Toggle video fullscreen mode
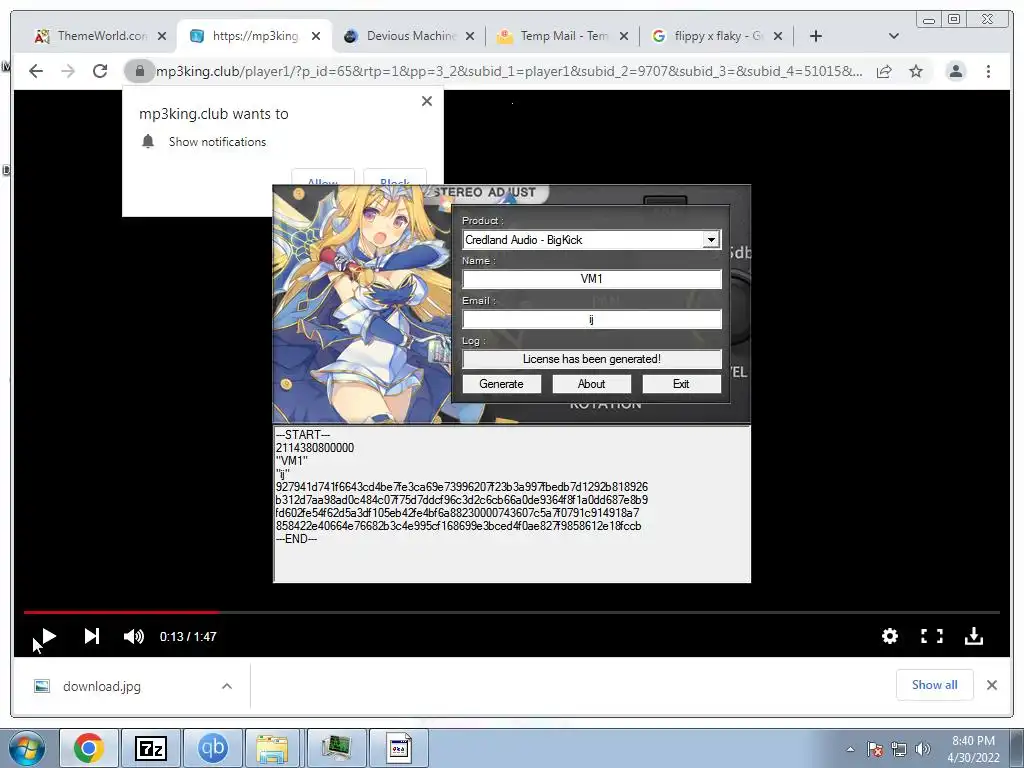 pos(932,636)
